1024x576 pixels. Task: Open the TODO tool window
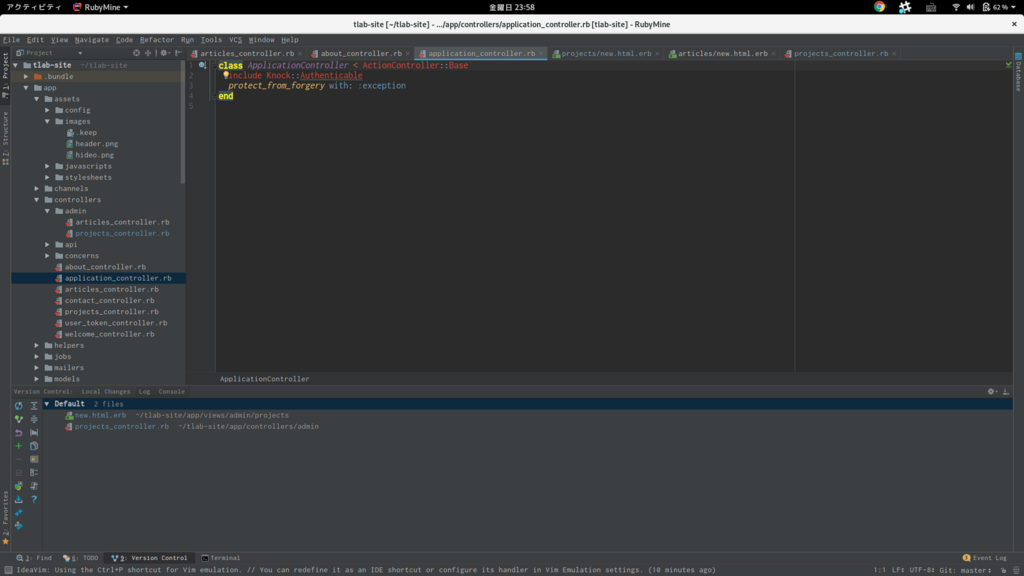pos(80,558)
